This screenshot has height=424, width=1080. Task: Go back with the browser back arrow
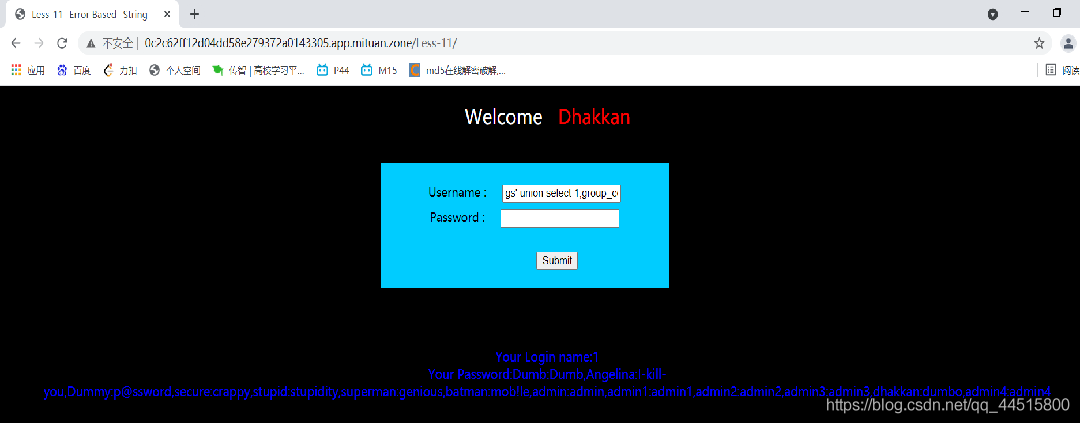coord(16,43)
